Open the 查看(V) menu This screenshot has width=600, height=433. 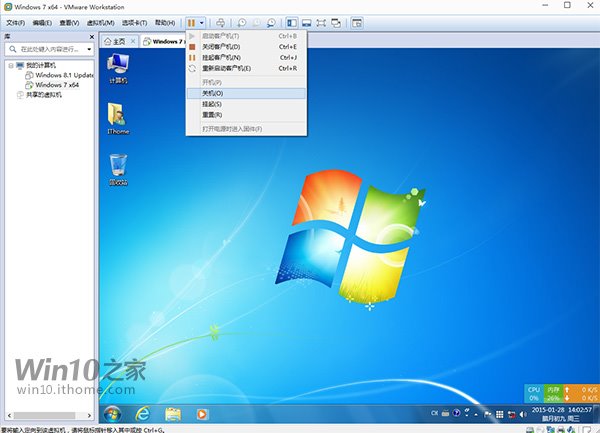point(69,23)
